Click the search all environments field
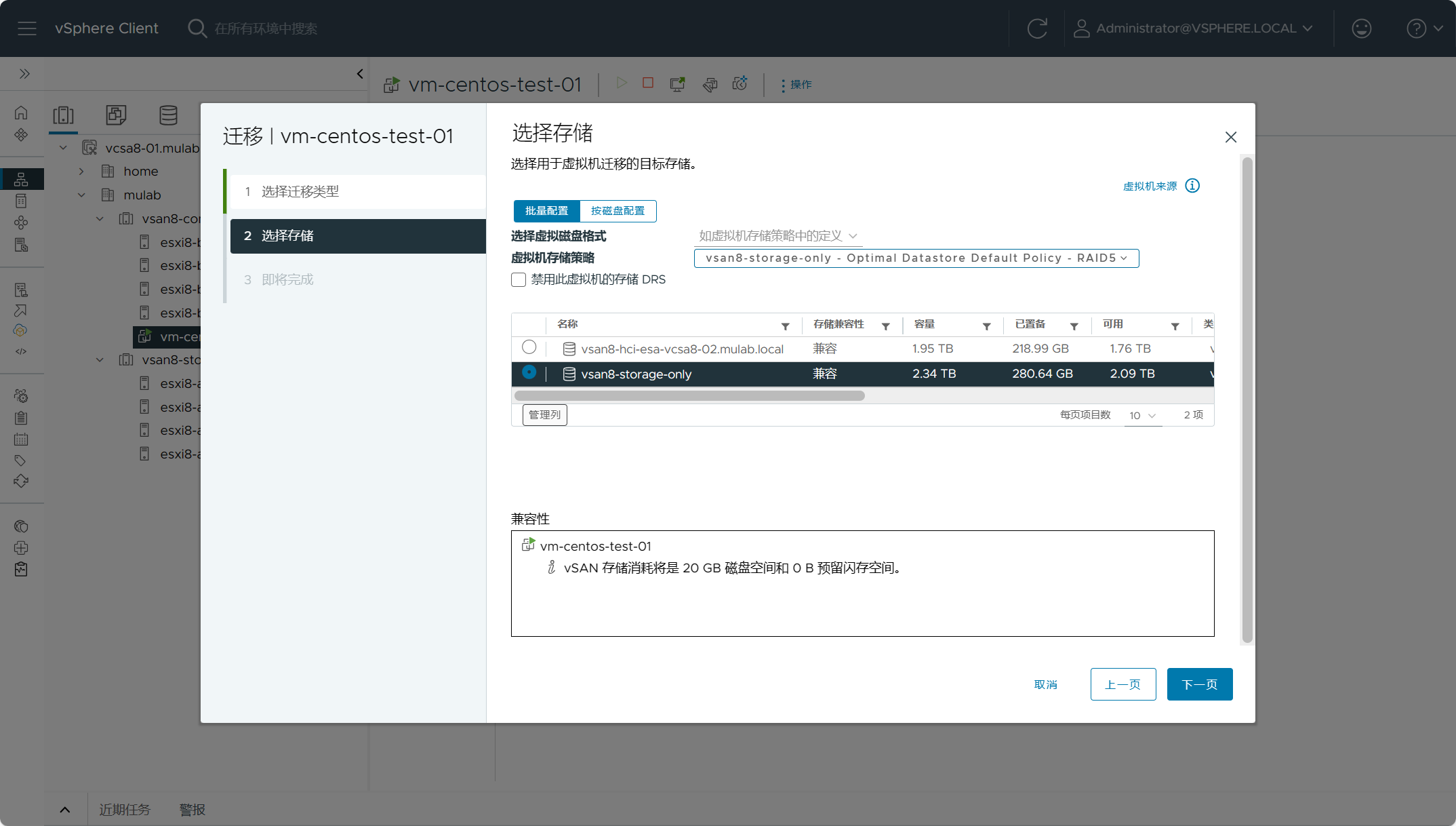Viewport: 1456px width, 826px height. coord(266,28)
